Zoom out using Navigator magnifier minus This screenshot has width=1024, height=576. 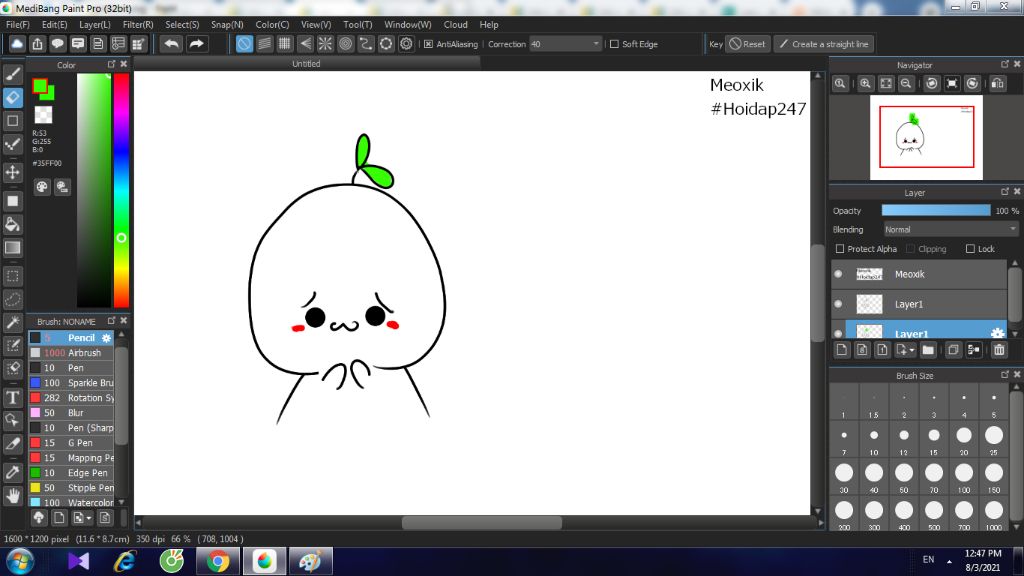click(906, 84)
